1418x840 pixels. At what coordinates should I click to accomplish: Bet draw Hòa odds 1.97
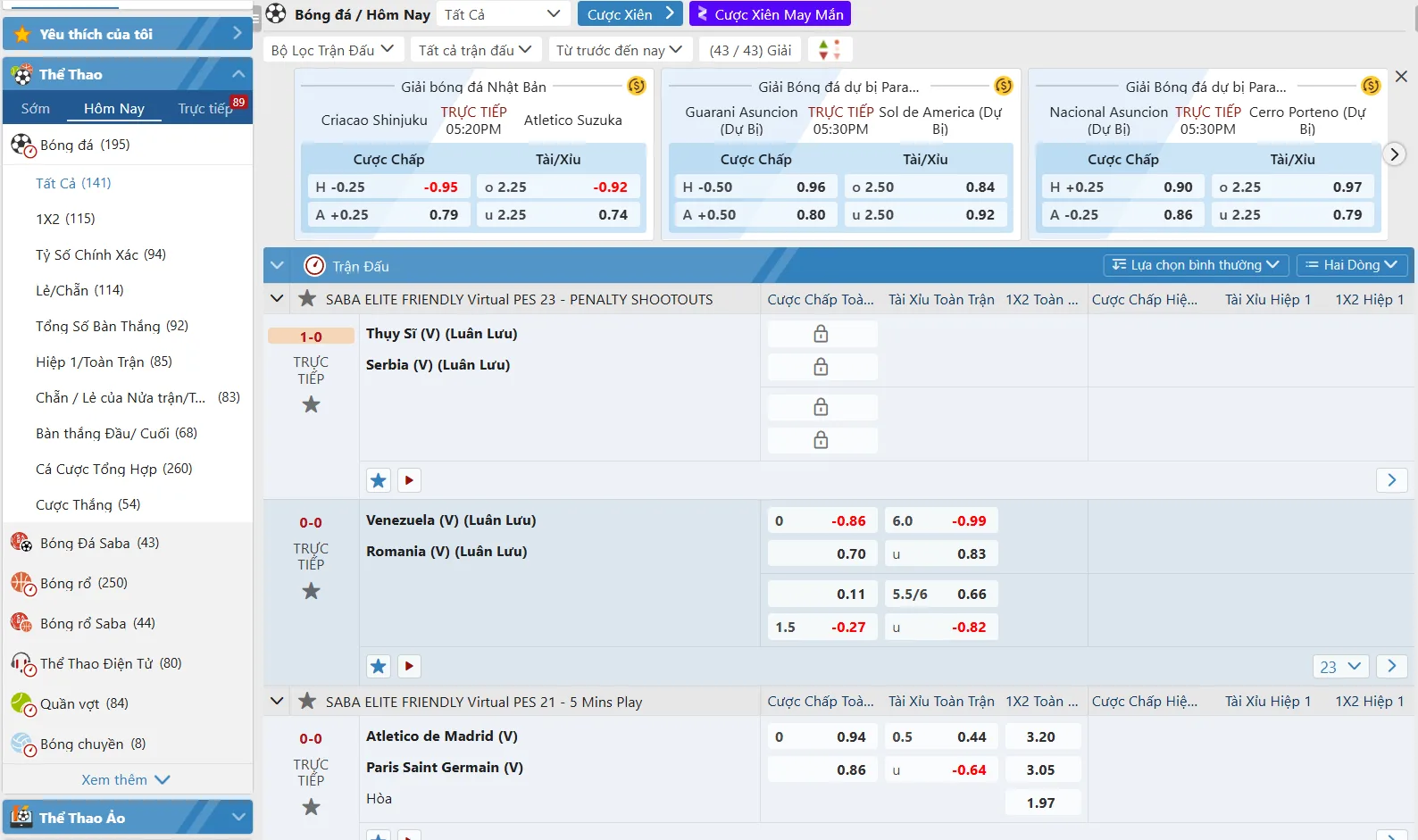point(1041,803)
